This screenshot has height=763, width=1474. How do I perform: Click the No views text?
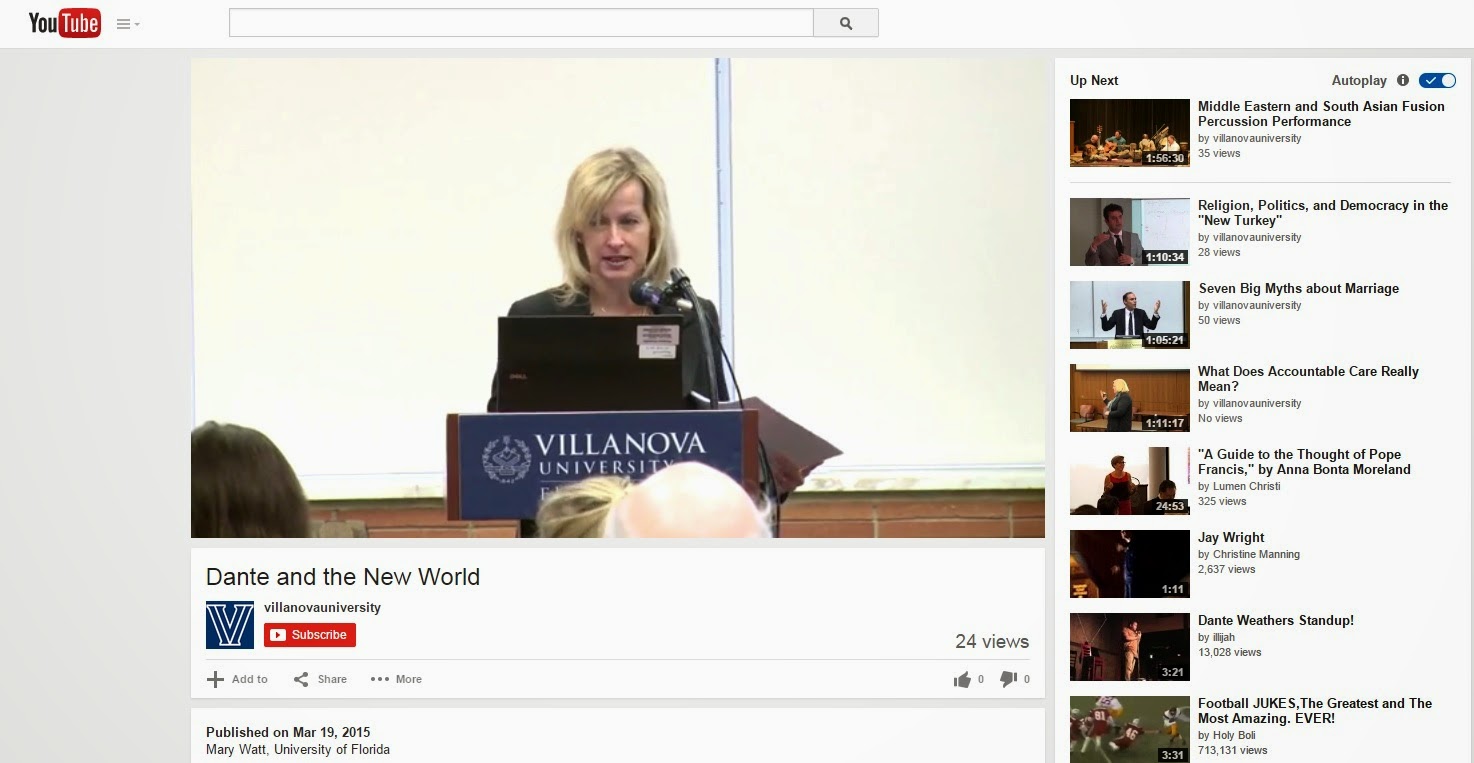[1220, 418]
